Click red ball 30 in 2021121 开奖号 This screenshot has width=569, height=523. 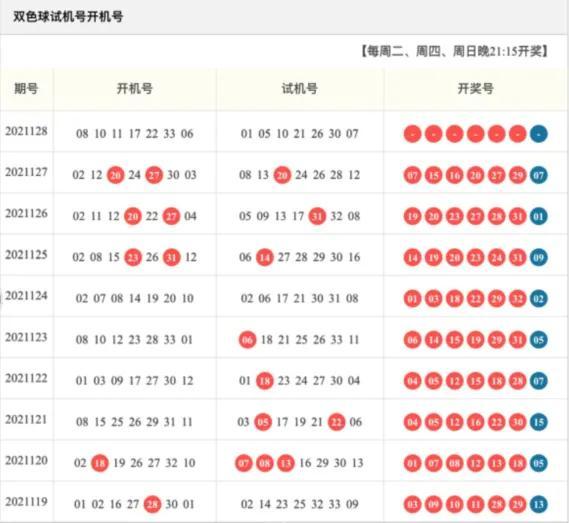pos(518,422)
